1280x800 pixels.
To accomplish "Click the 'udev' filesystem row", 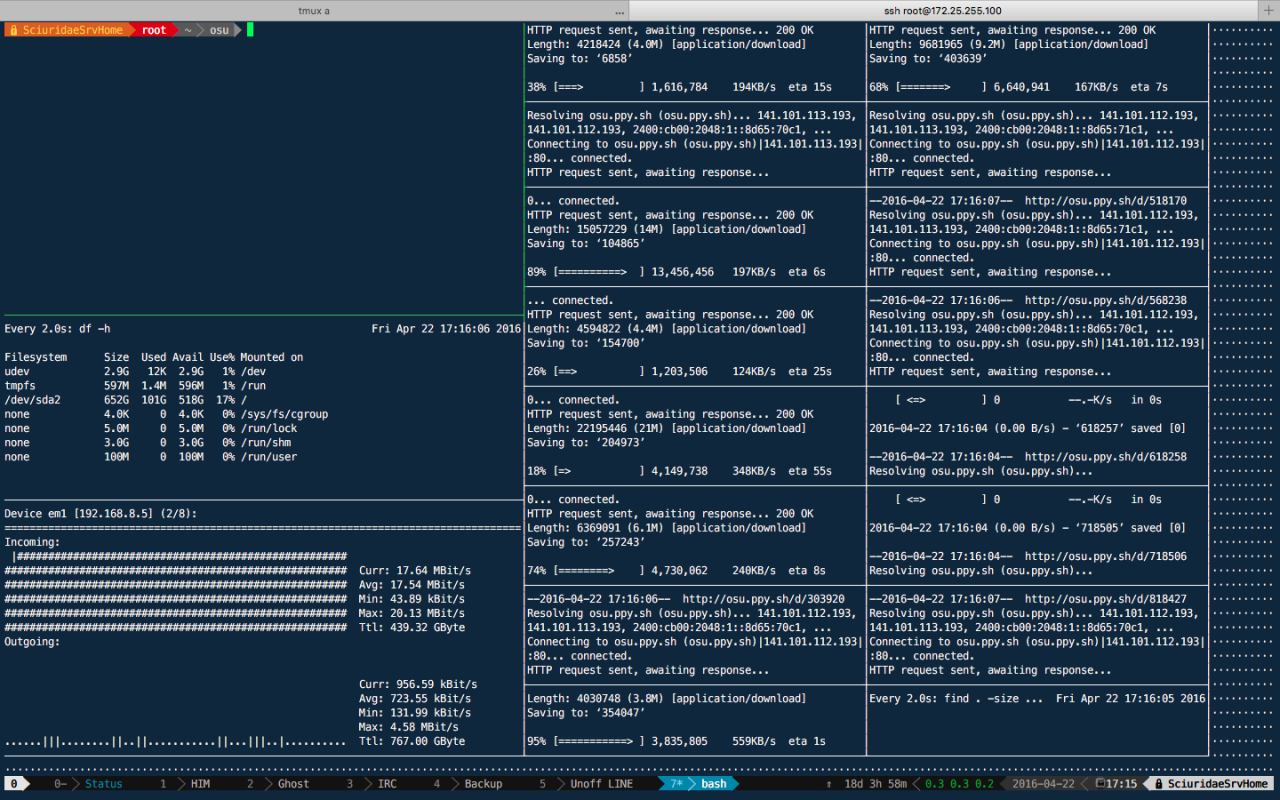I will point(135,372).
